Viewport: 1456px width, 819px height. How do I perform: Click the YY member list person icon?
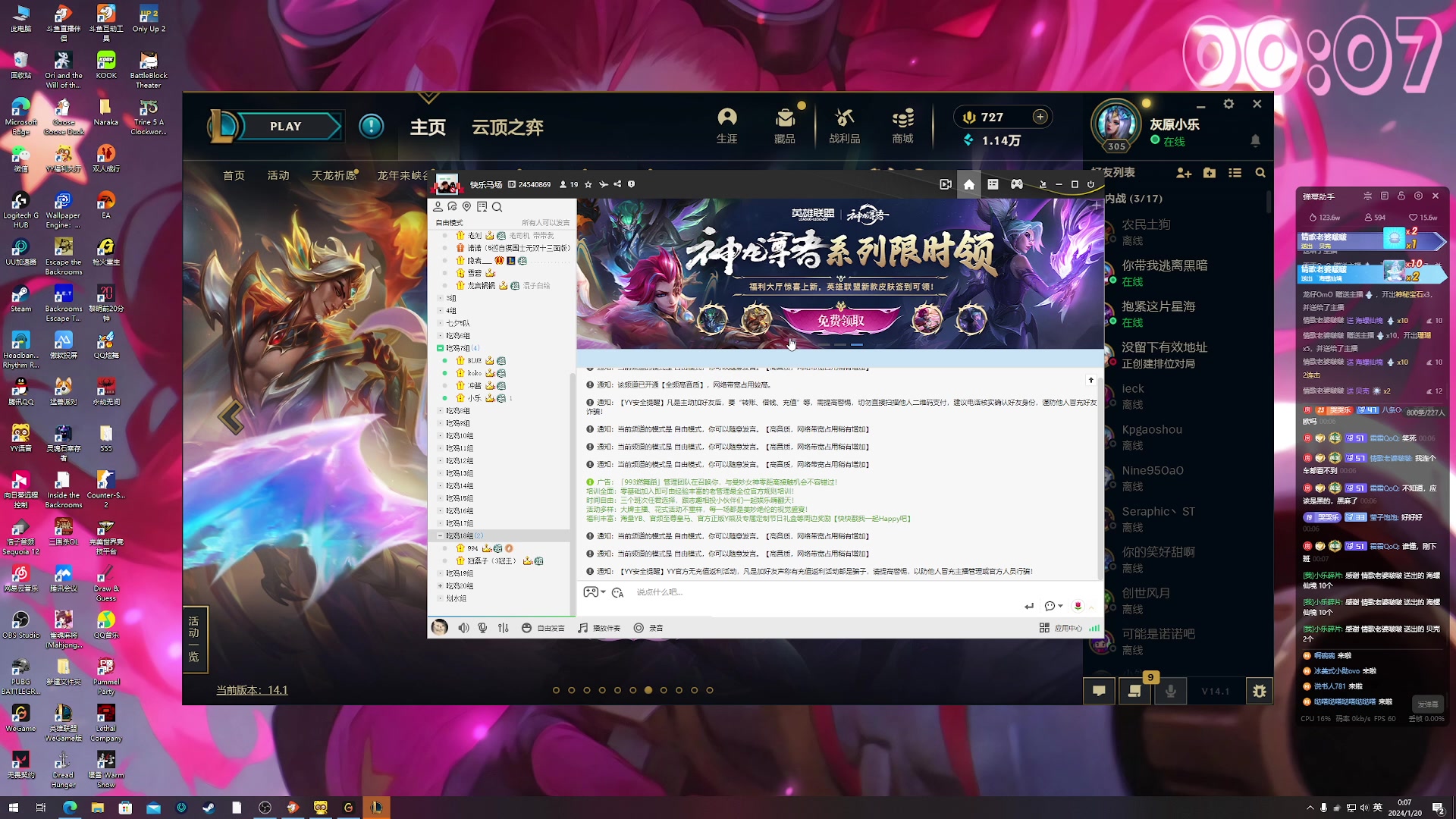(438, 207)
